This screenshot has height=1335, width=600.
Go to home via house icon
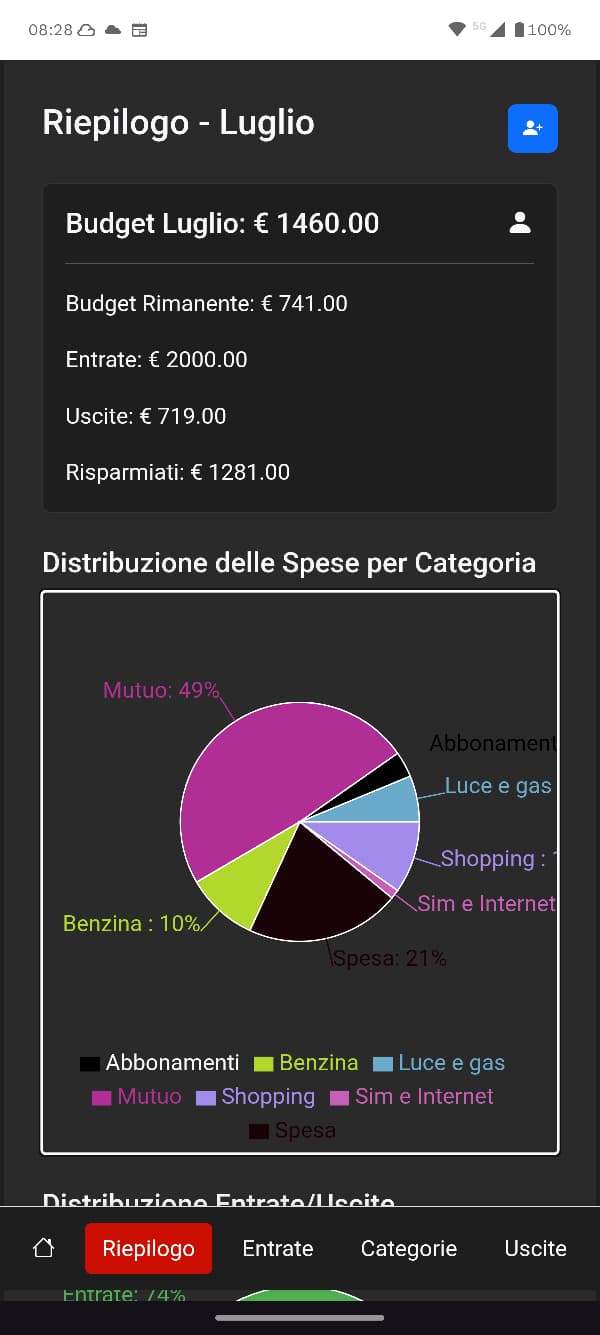tap(43, 1248)
